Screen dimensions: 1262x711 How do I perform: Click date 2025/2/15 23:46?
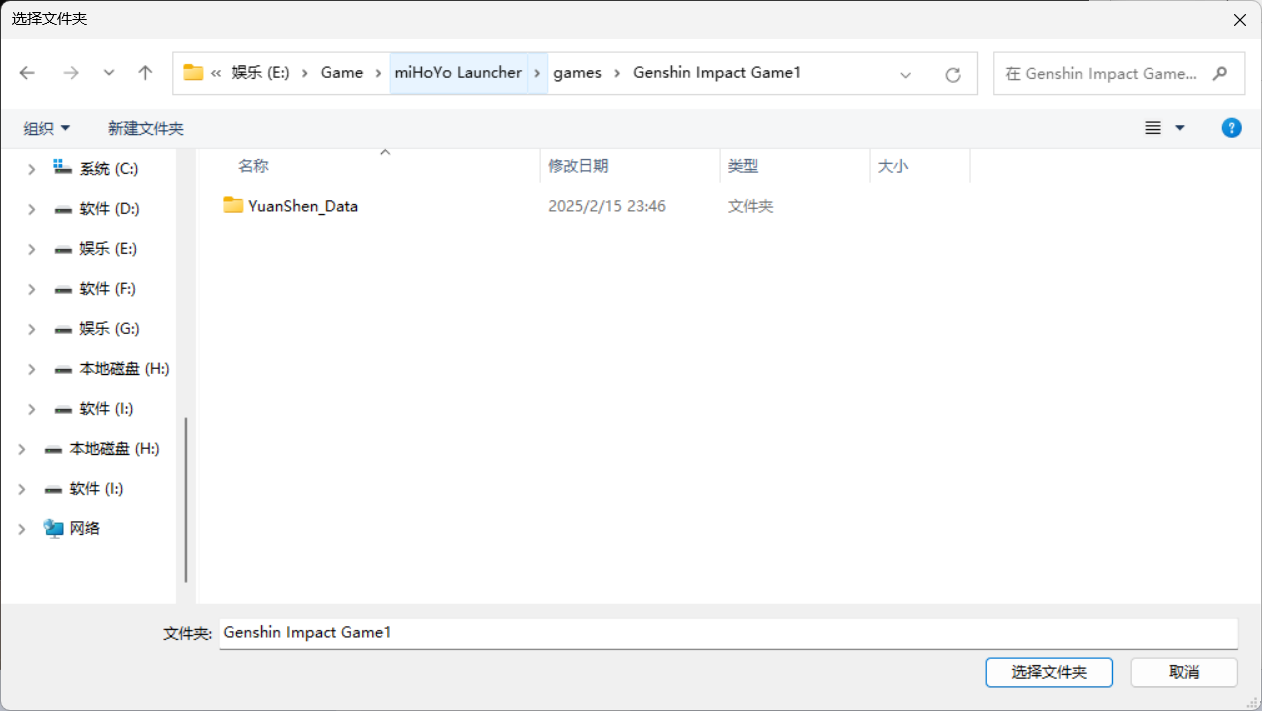tap(607, 206)
